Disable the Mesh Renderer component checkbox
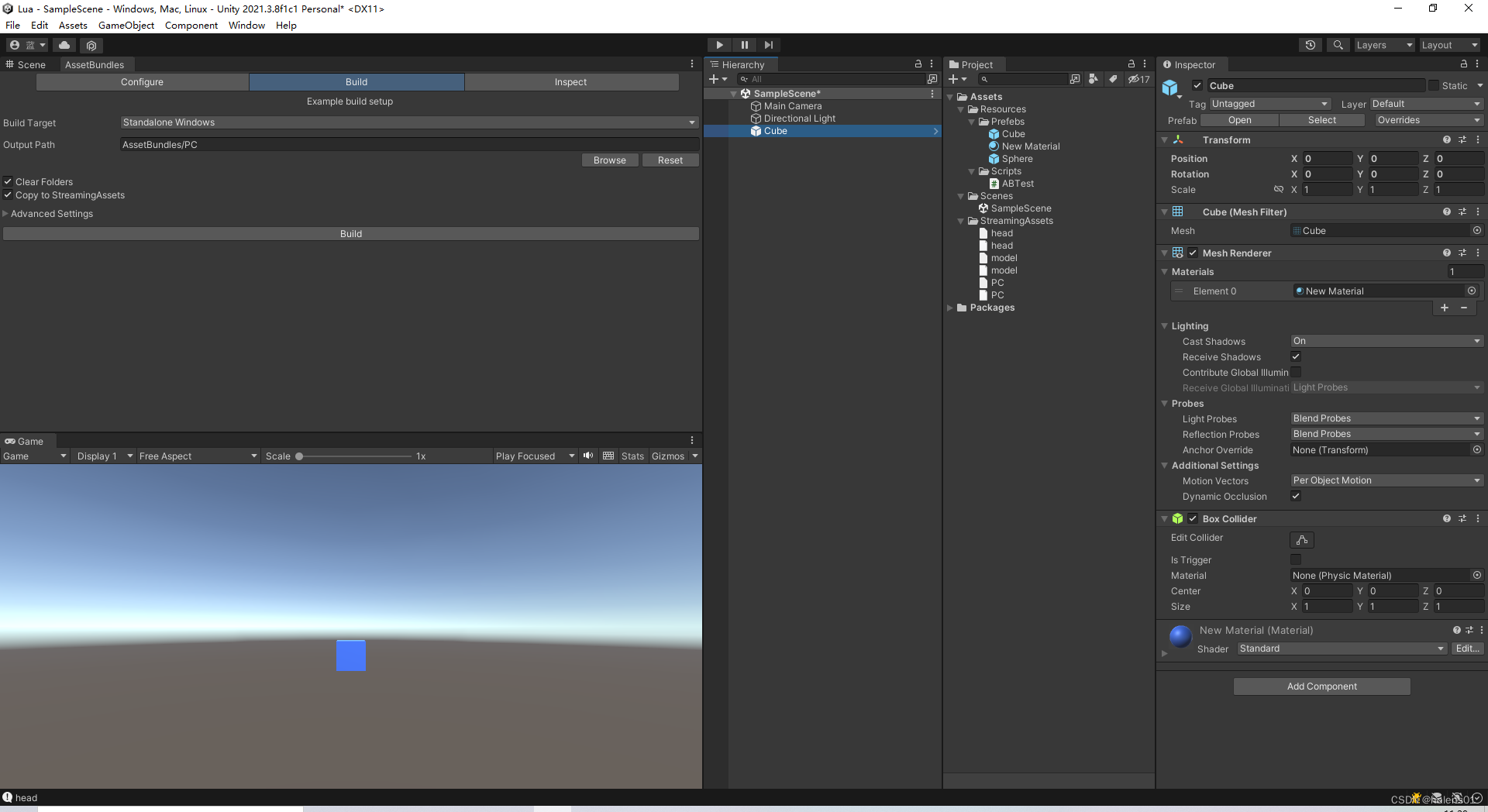This screenshot has height=812, width=1488. pos(1193,253)
